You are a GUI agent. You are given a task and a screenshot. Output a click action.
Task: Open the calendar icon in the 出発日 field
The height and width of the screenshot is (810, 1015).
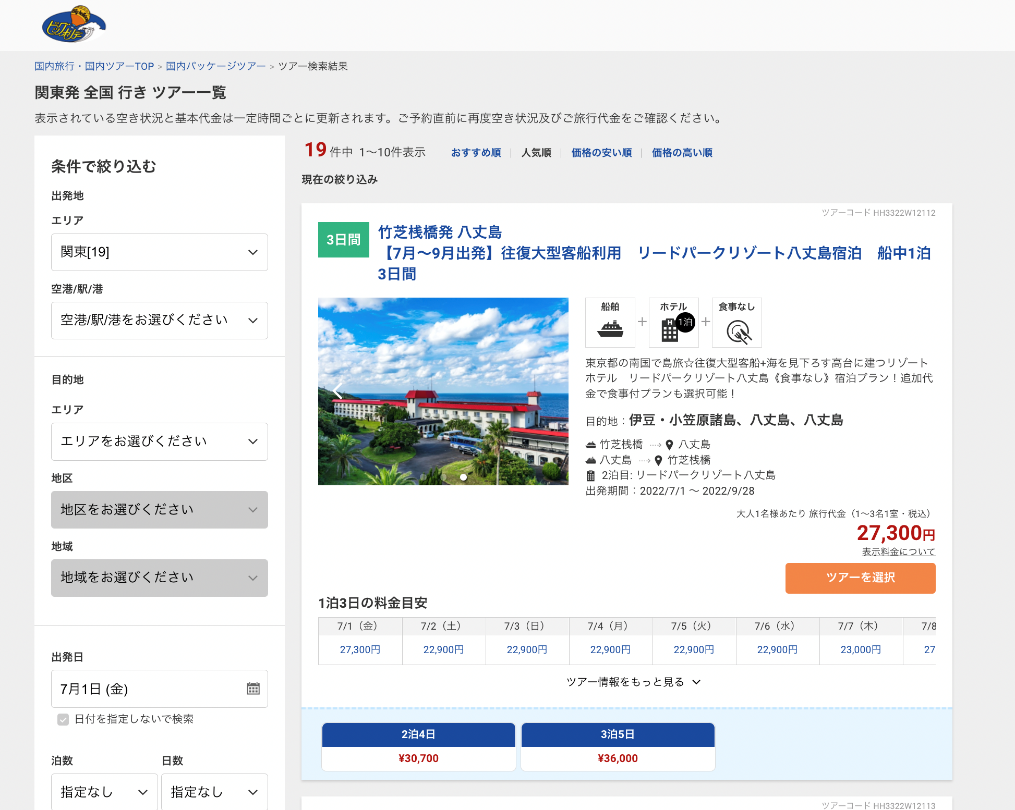point(251,689)
